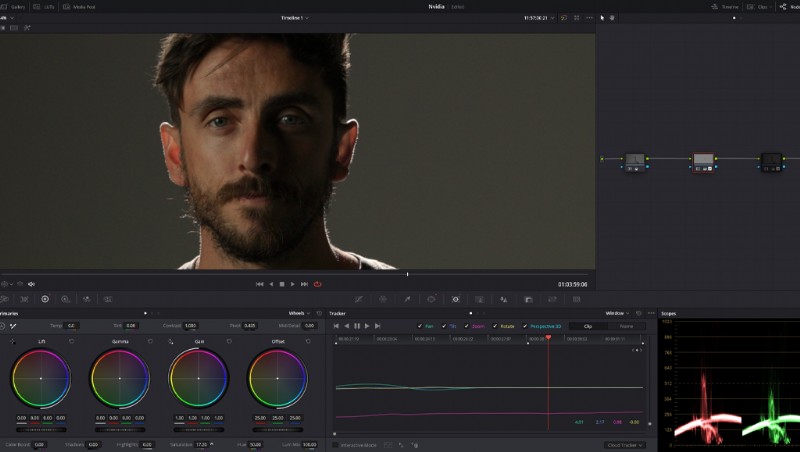Open the Wheels mode dropdown
The width and height of the screenshot is (800, 452).
299,313
